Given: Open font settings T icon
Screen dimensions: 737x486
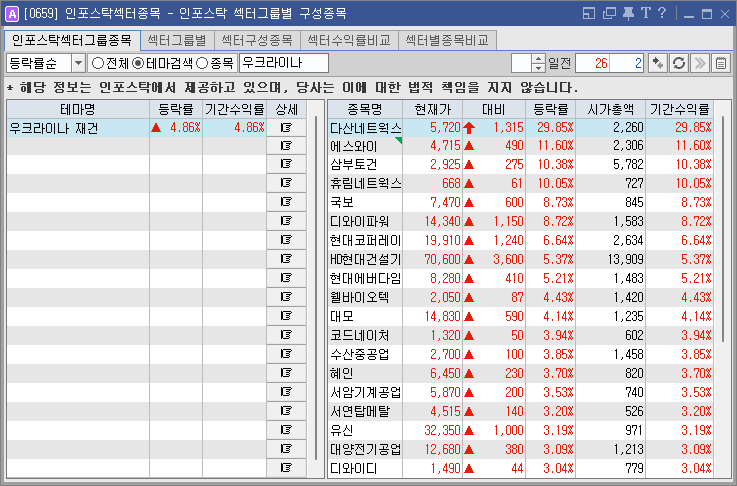Looking at the screenshot, I should click(x=646, y=13).
